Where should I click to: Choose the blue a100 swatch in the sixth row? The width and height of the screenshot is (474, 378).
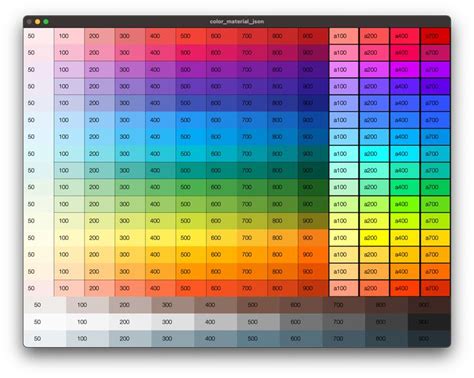tap(344, 120)
